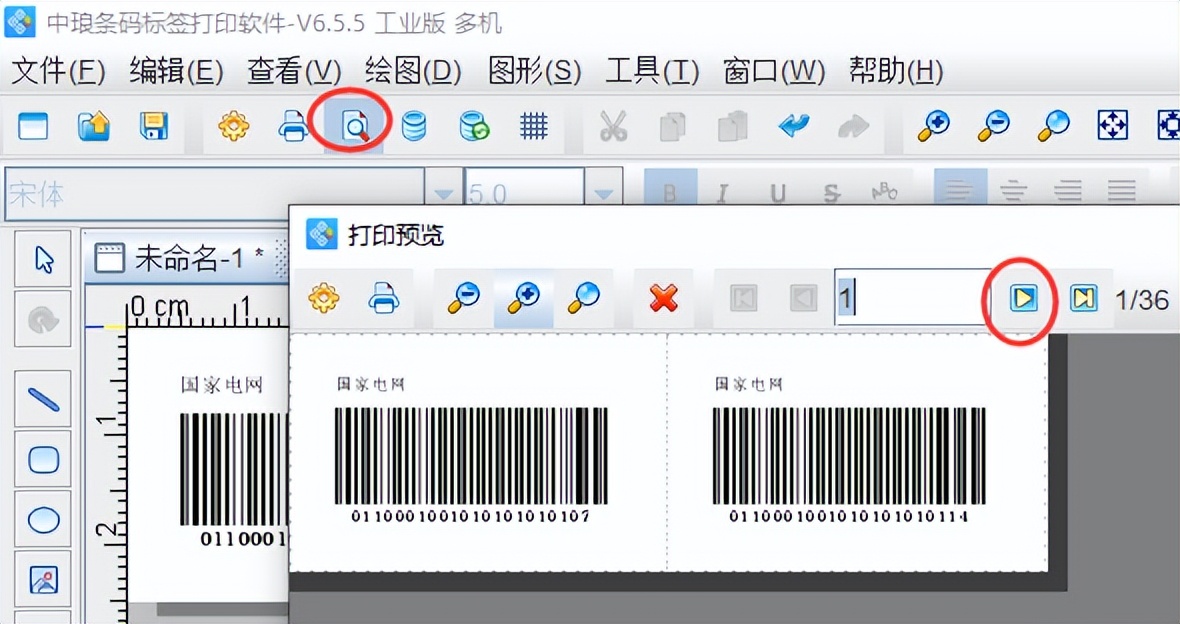This screenshot has width=1180, height=624.
Task: Open the 图形(S) menu
Action: (x=534, y=72)
